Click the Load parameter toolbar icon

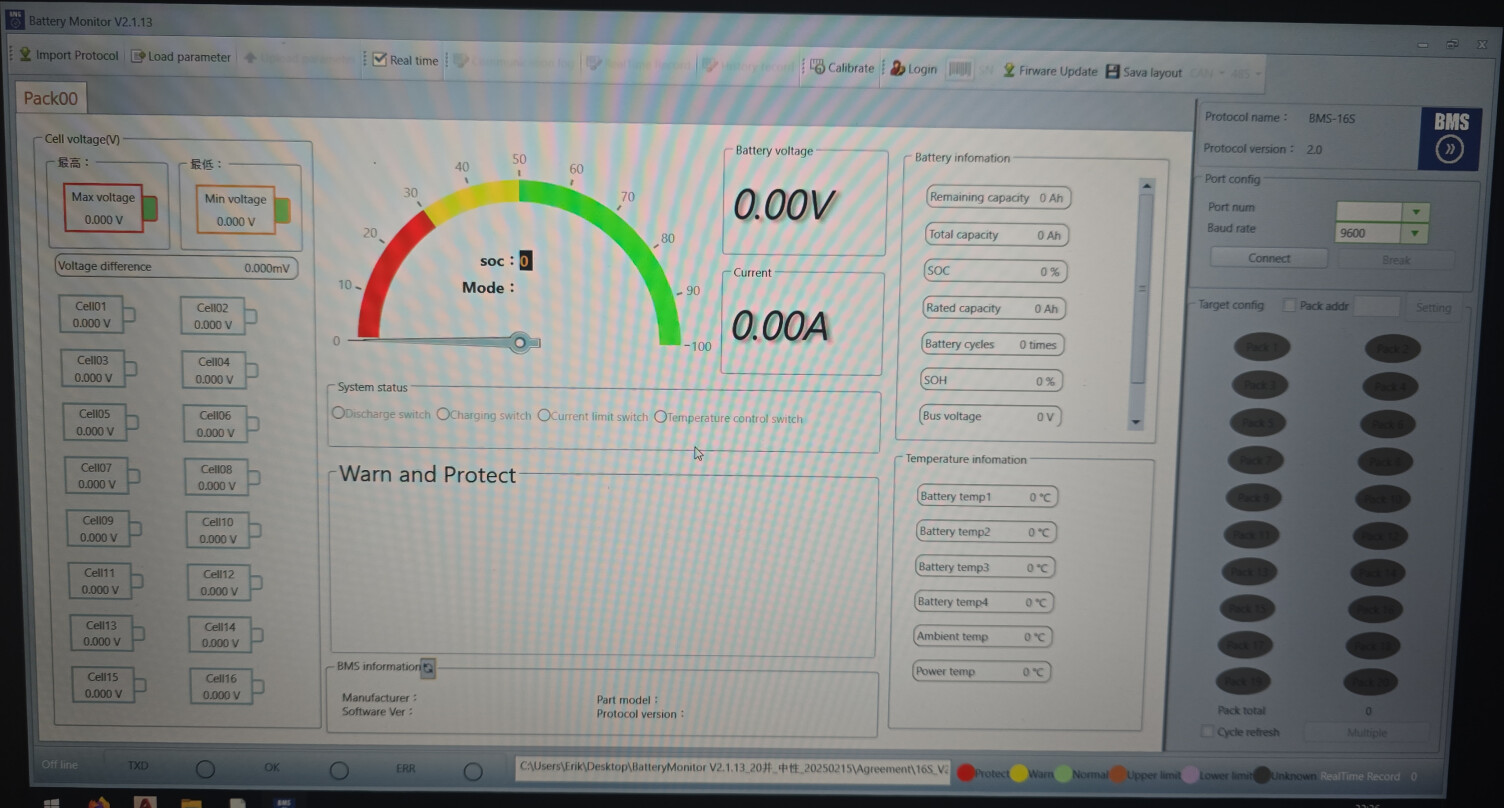click(x=138, y=57)
